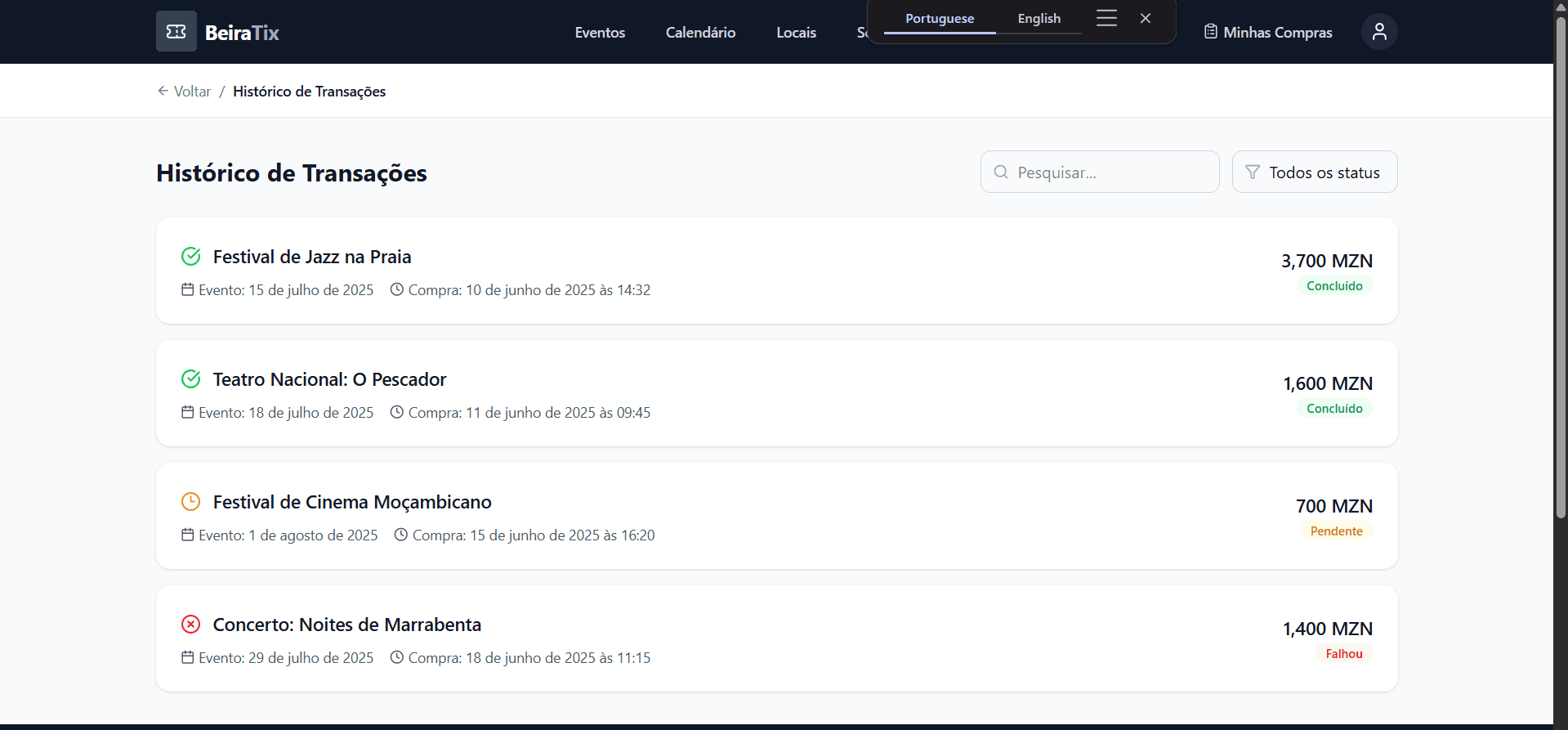Viewport: 1568px width, 730px height.
Task: Click green check icon beside Teatro Nacional
Action: (x=190, y=379)
